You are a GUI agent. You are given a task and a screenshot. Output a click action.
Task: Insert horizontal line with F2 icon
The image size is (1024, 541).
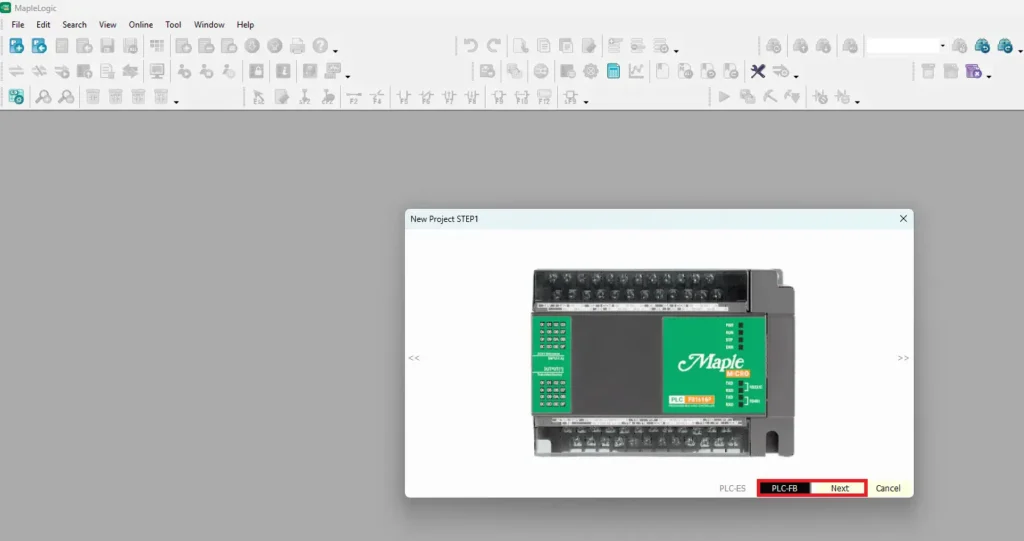354,98
